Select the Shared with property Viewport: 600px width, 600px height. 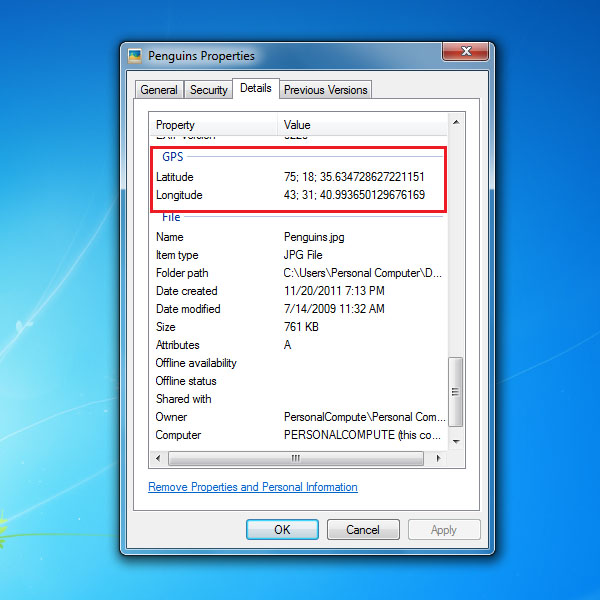pyautogui.click(x=184, y=399)
